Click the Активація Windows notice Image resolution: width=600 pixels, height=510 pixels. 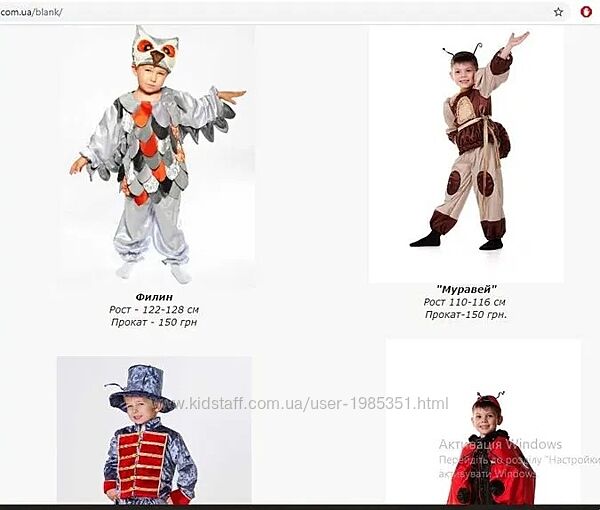tap(500, 444)
